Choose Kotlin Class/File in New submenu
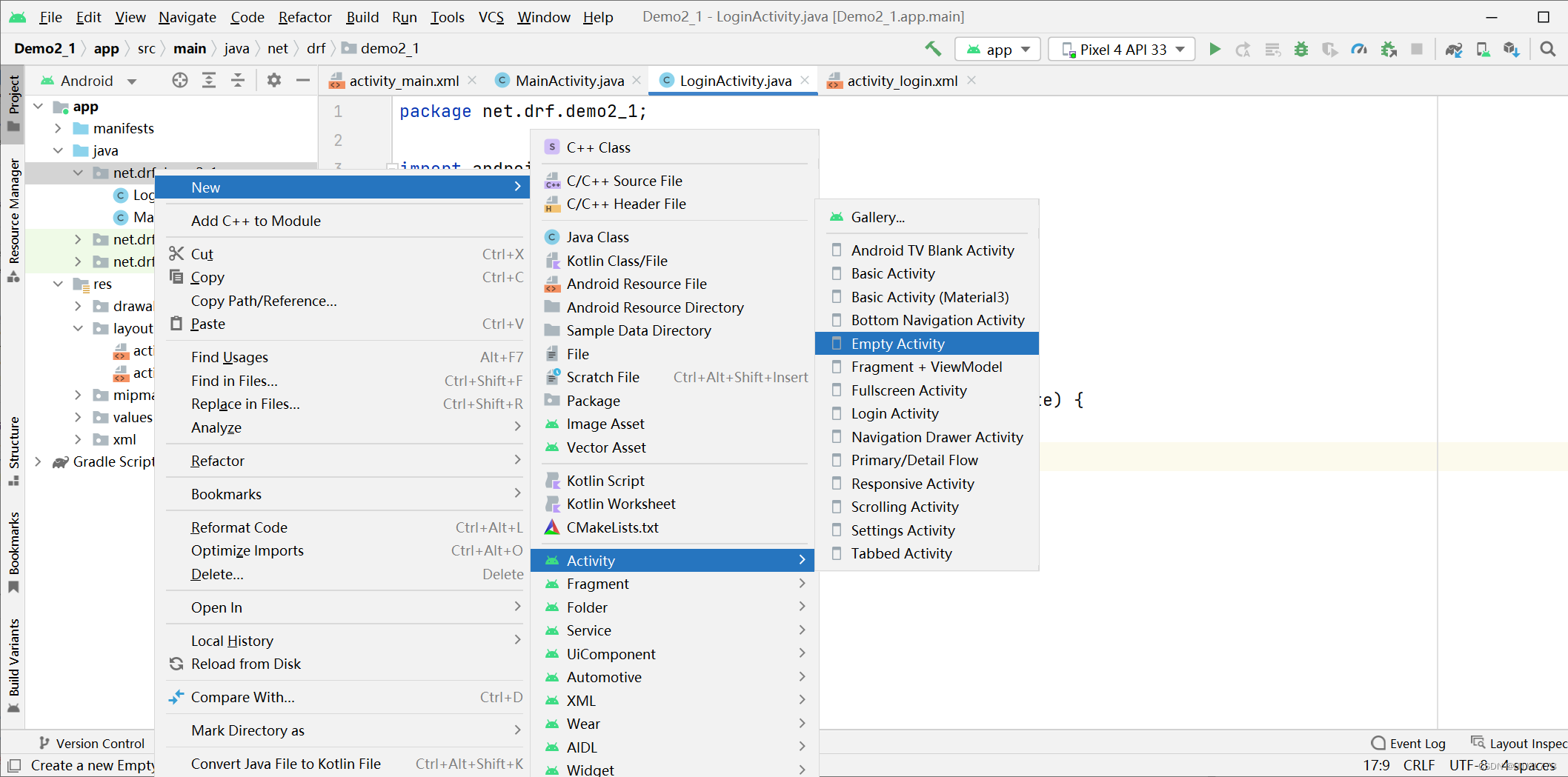Viewport: 1568px width, 777px height. point(674,261)
